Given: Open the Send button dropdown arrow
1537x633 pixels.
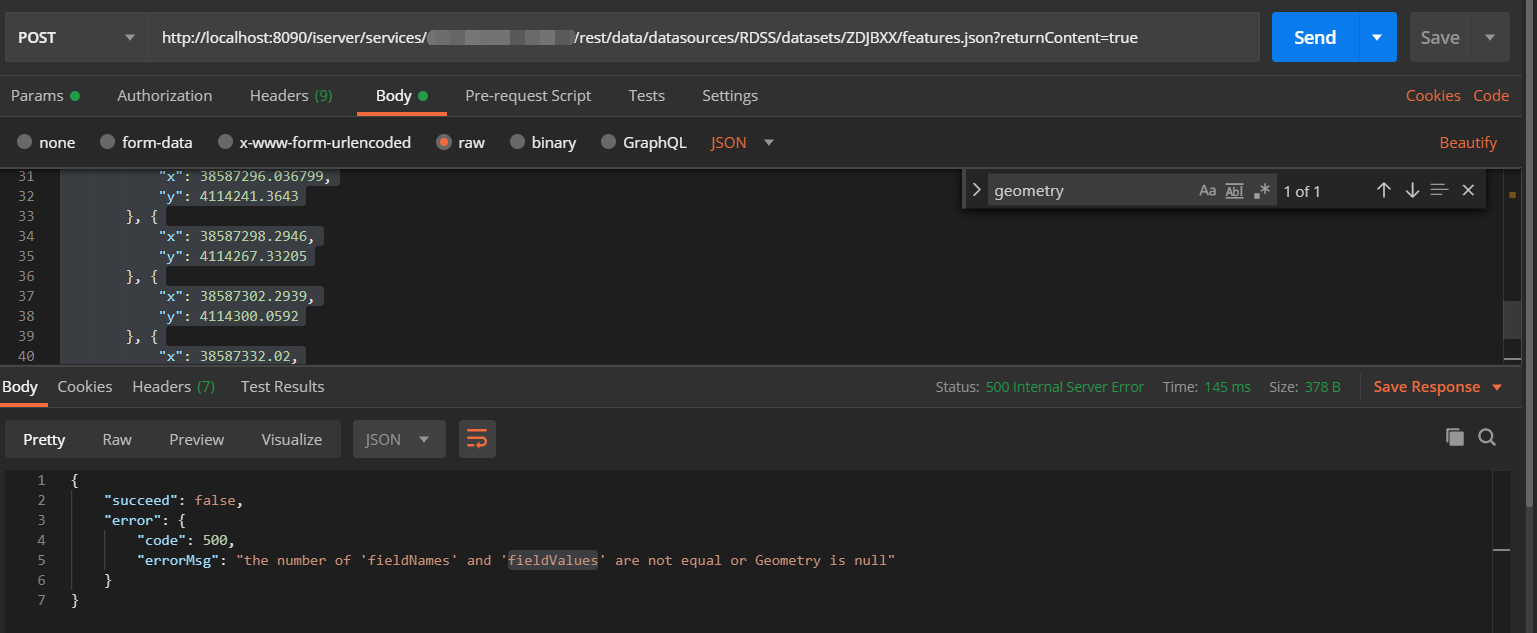Looking at the screenshot, I should (1377, 37).
